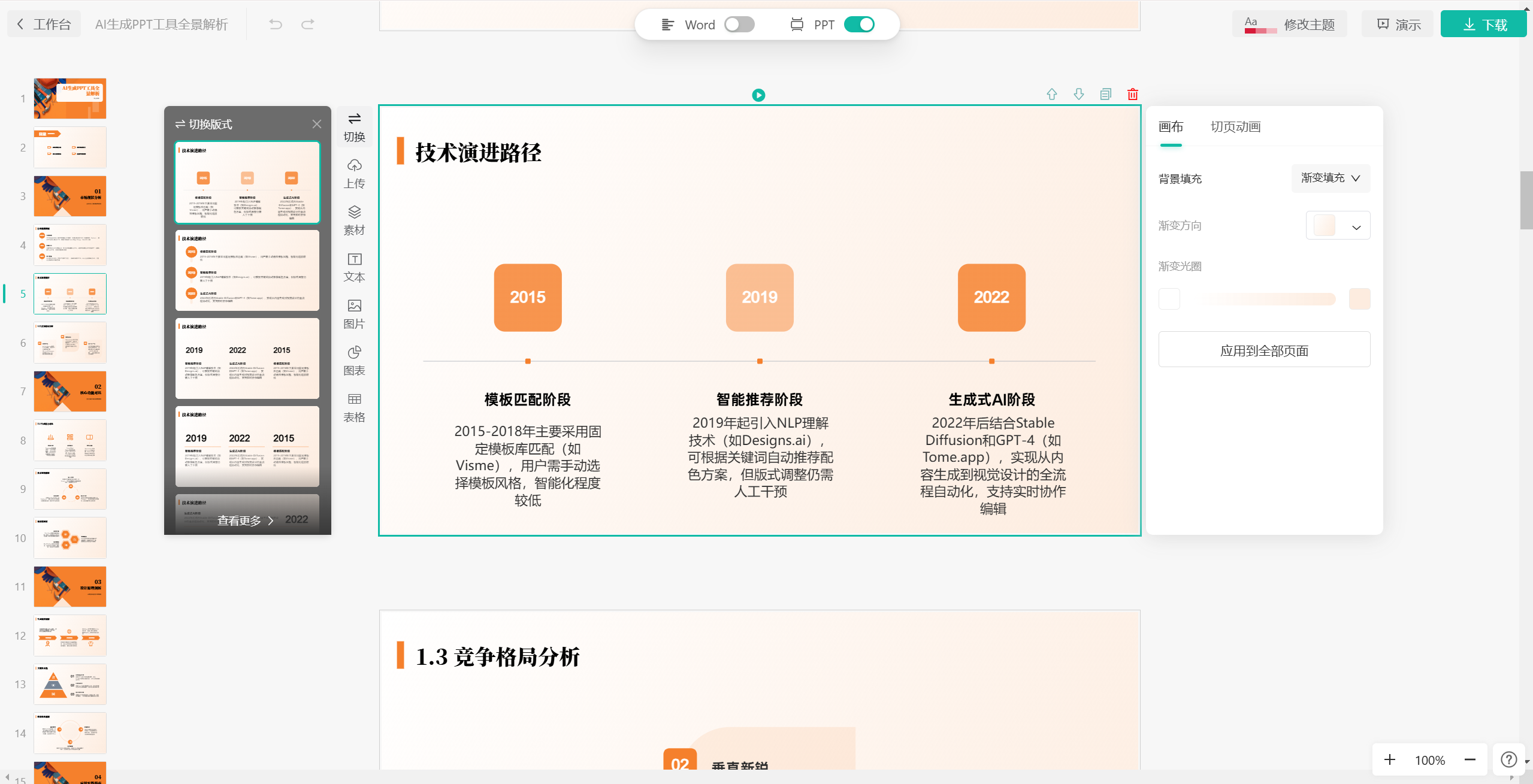
Task: Open slide 11 thumbnail
Action: (70, 586)
